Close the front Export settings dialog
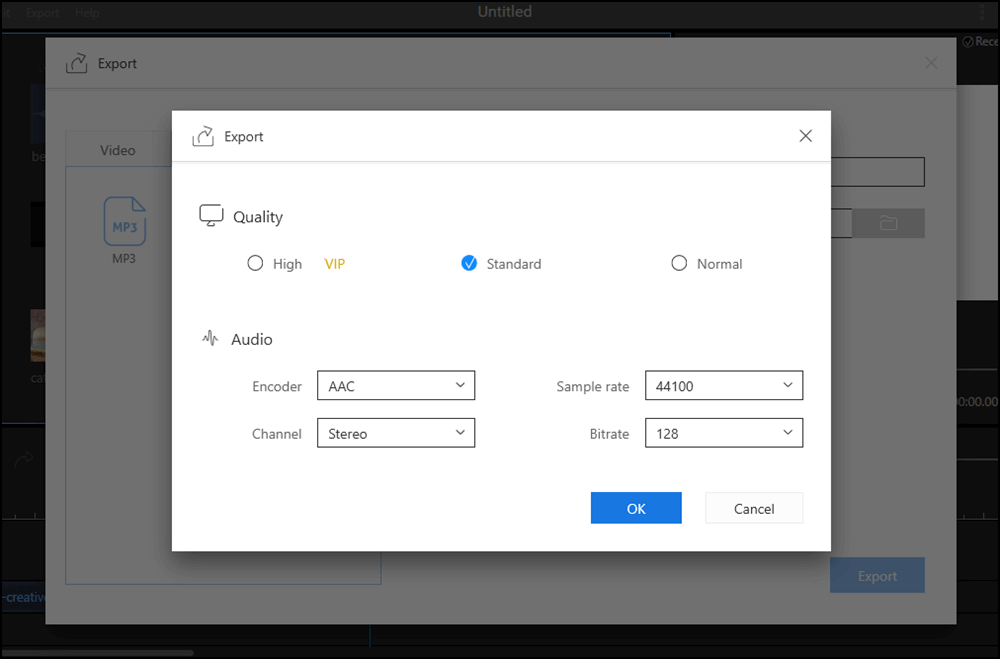The height and width of the screenshot is (659, 1000). 805,136
